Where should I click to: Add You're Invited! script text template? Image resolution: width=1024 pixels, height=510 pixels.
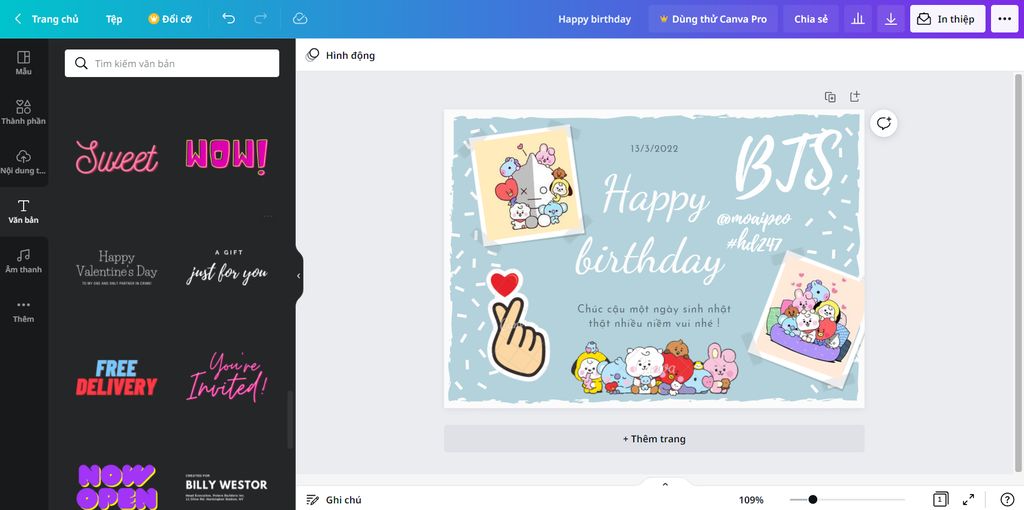[x=227, y=378]
